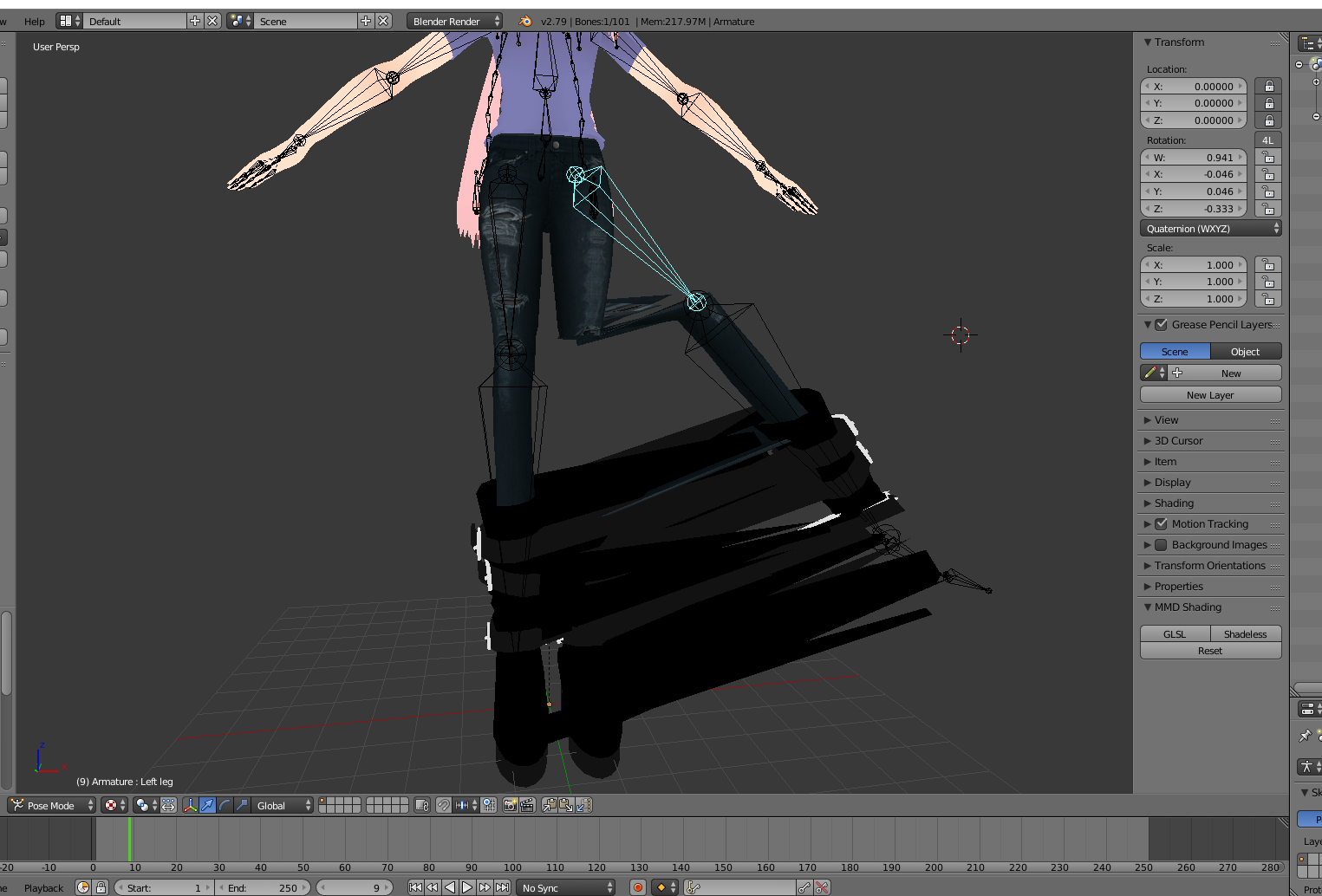1322x896 pixels.
Task: Open the Help menu
Action: 35,22
